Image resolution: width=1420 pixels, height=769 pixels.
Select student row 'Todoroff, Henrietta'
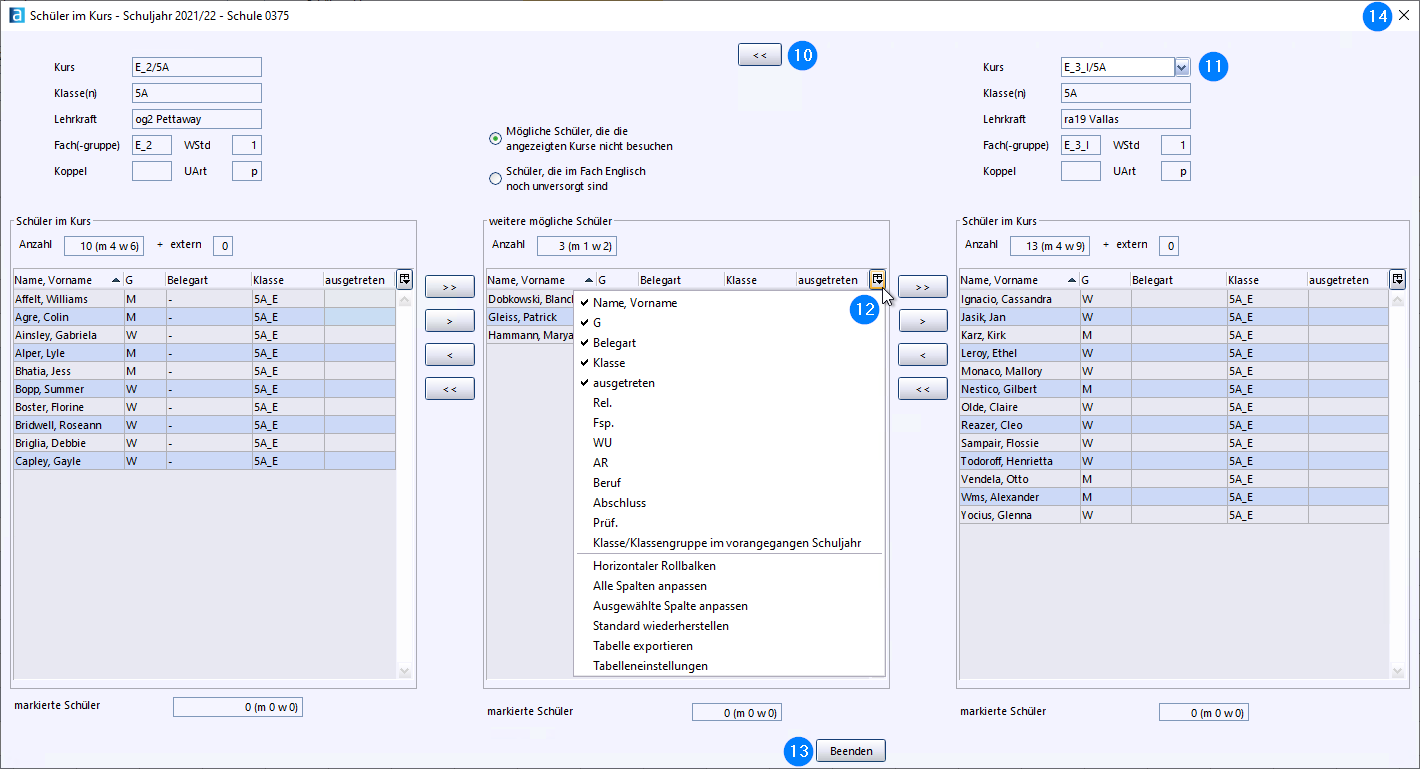coord(1174,461)
